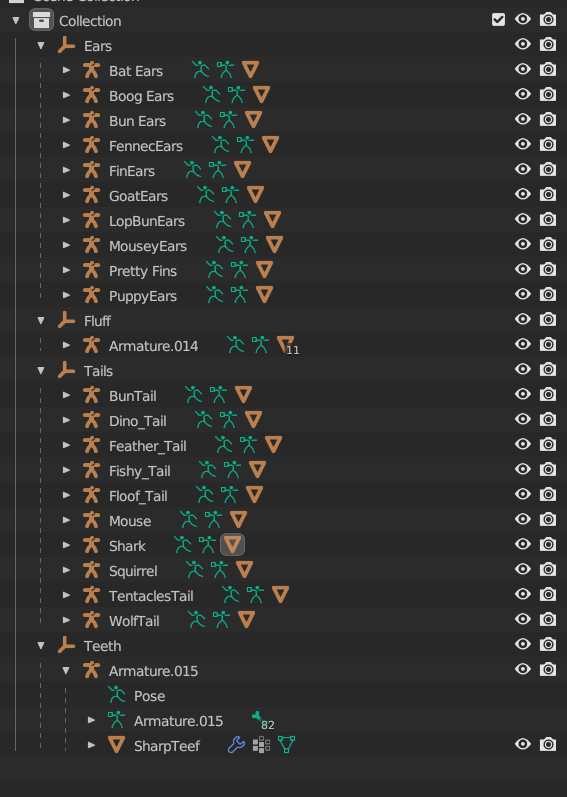Click the modifier wrench icon on SharpTeef
The image size is (567, 797).
pyautogui.click(x=236, y=745)
